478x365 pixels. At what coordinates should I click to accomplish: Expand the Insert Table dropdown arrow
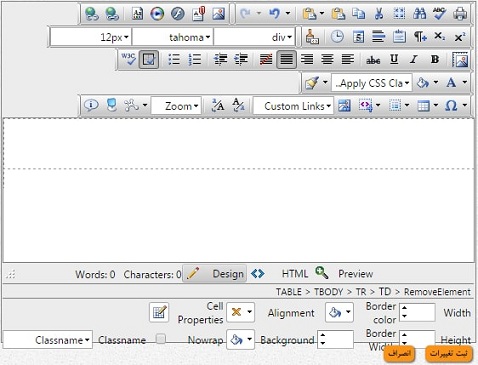[436, 105]
